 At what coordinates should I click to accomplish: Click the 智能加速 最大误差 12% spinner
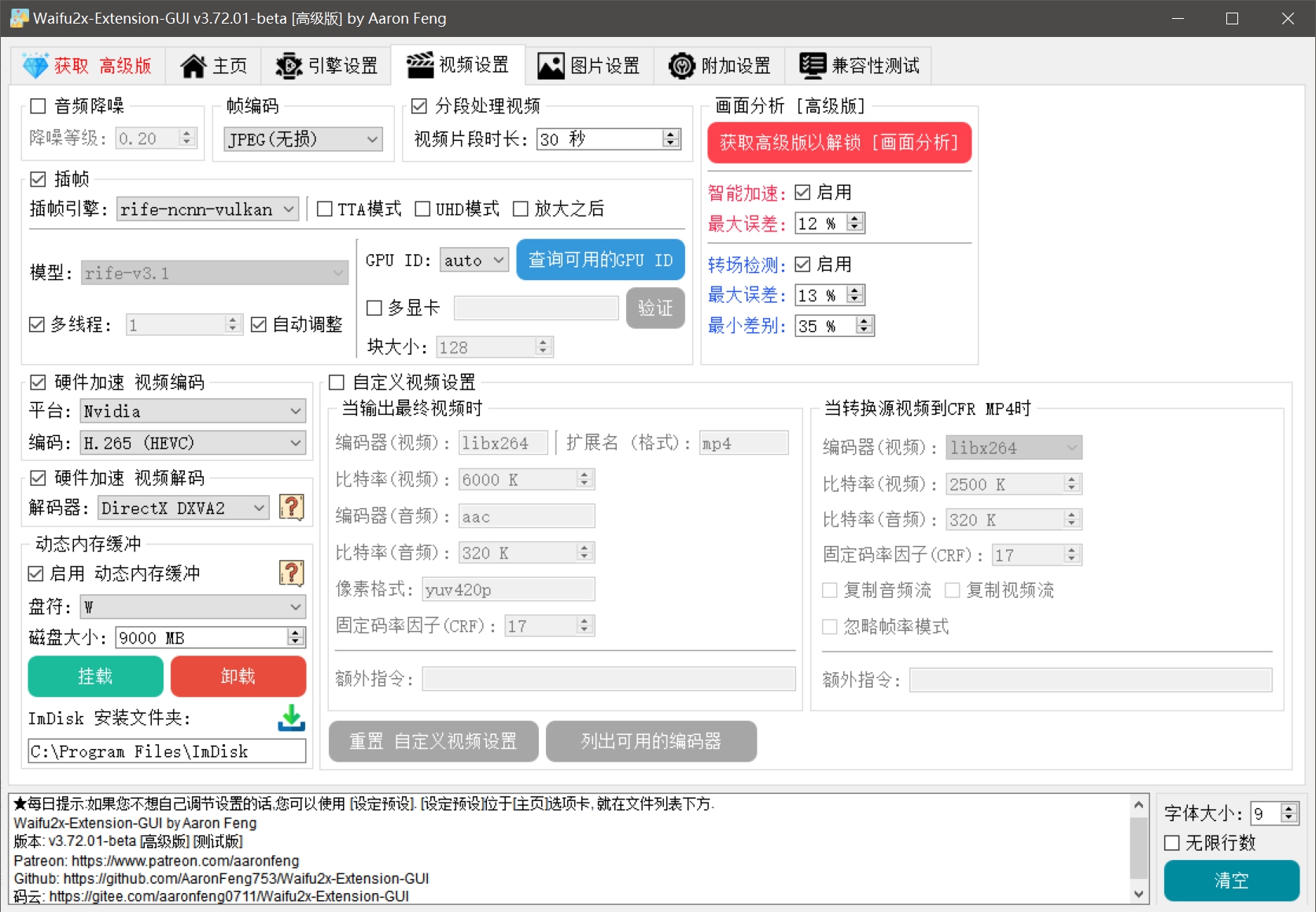830,223
